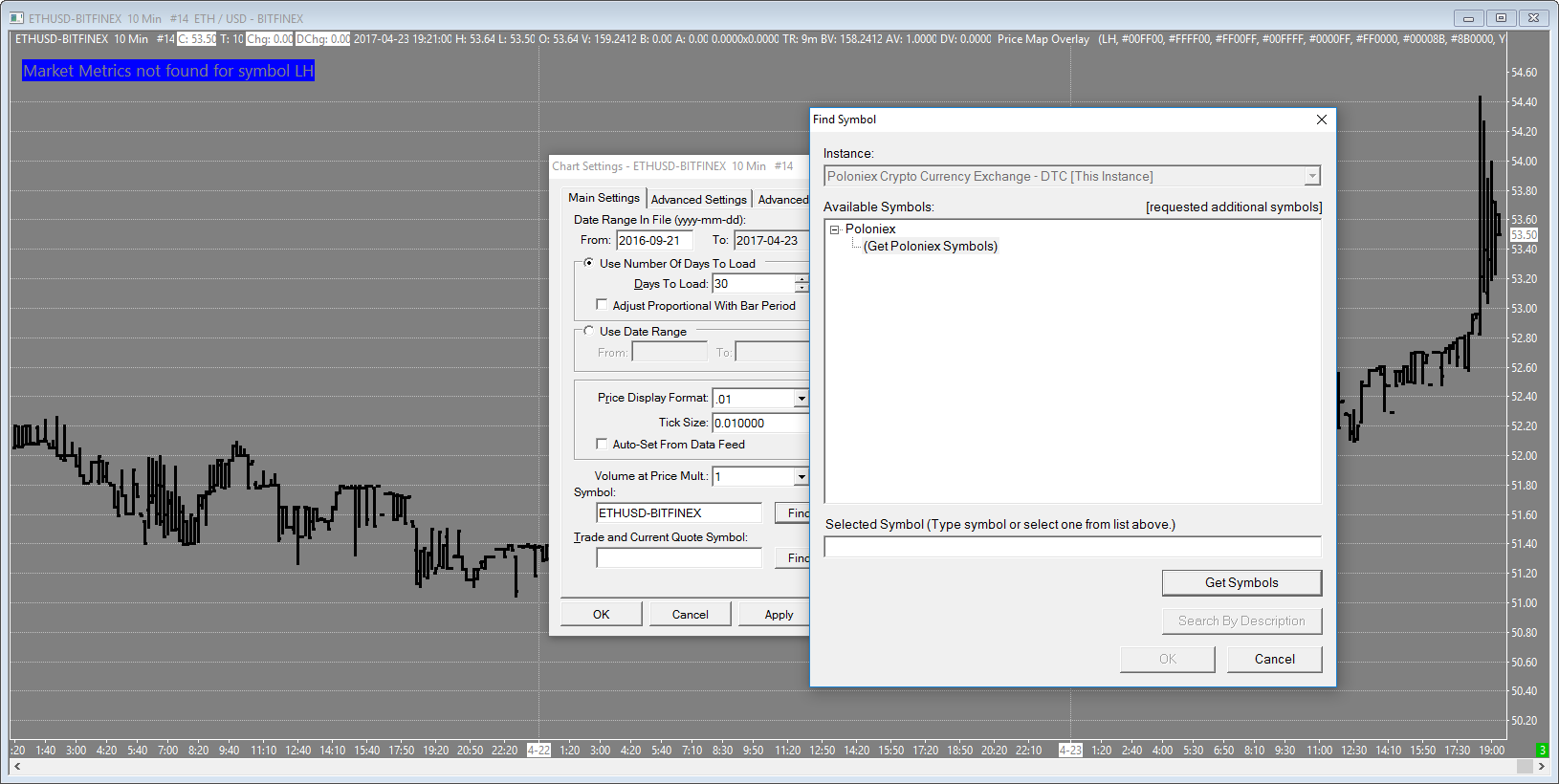Close the Find Symbol dialog
Viewport: 1559px width, 784px height.
[x=1321, y=120]
